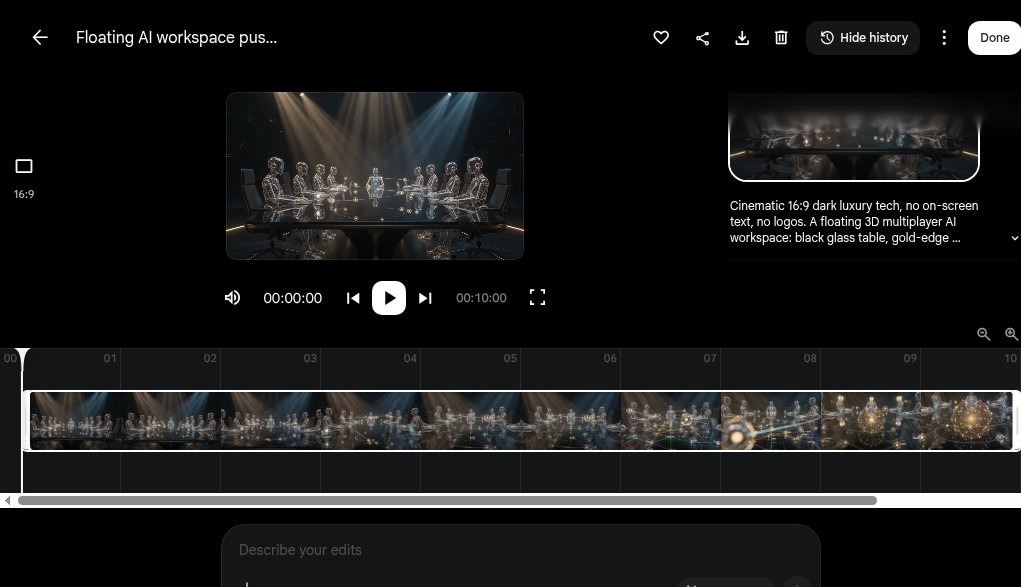Click the current time 00:00:00
This screenshot has width=1021, height=587.
pyautogui.click(x=292, y=298)
